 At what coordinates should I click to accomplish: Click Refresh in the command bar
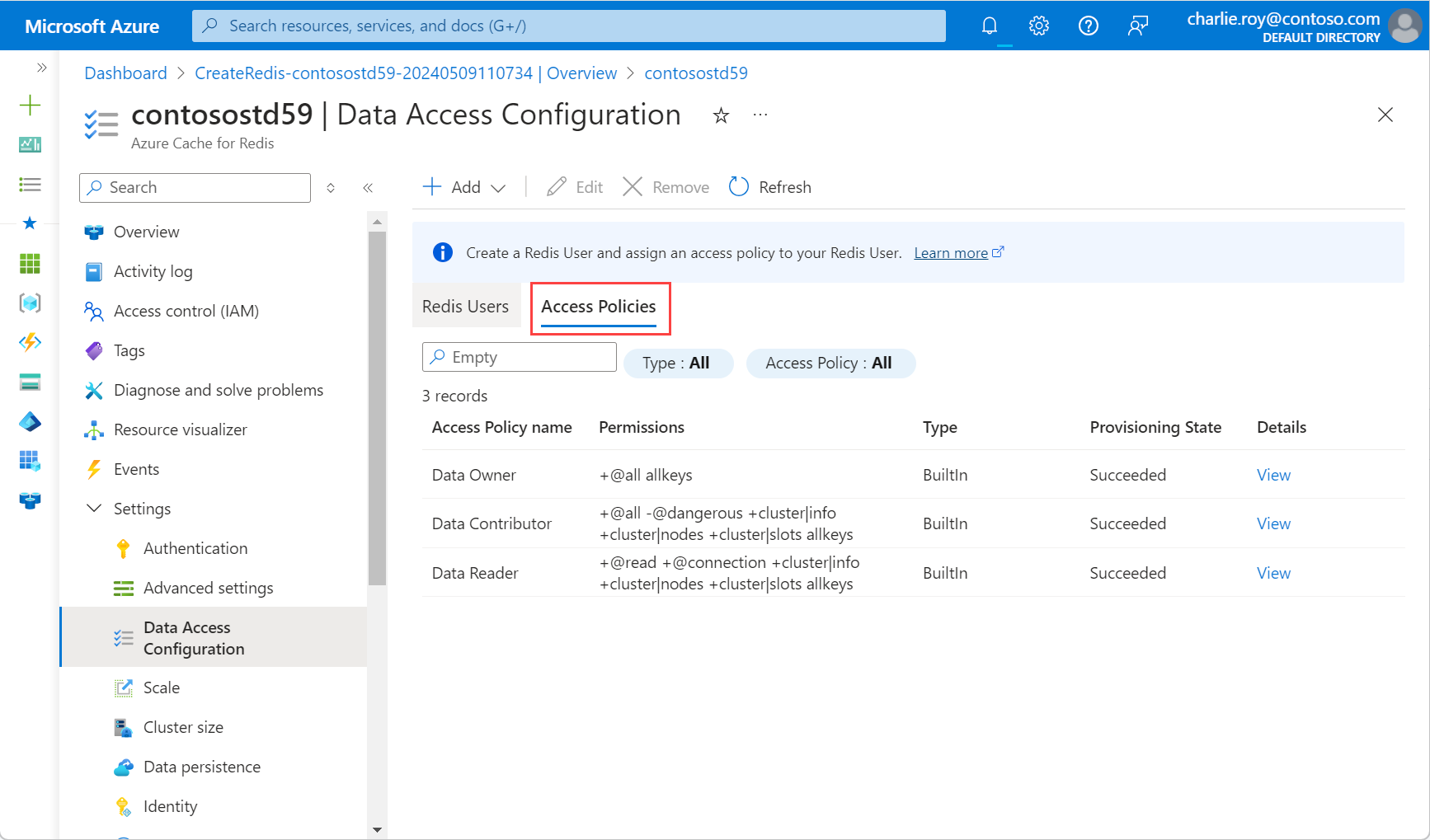pyautogui.click(x=769, y=186)
